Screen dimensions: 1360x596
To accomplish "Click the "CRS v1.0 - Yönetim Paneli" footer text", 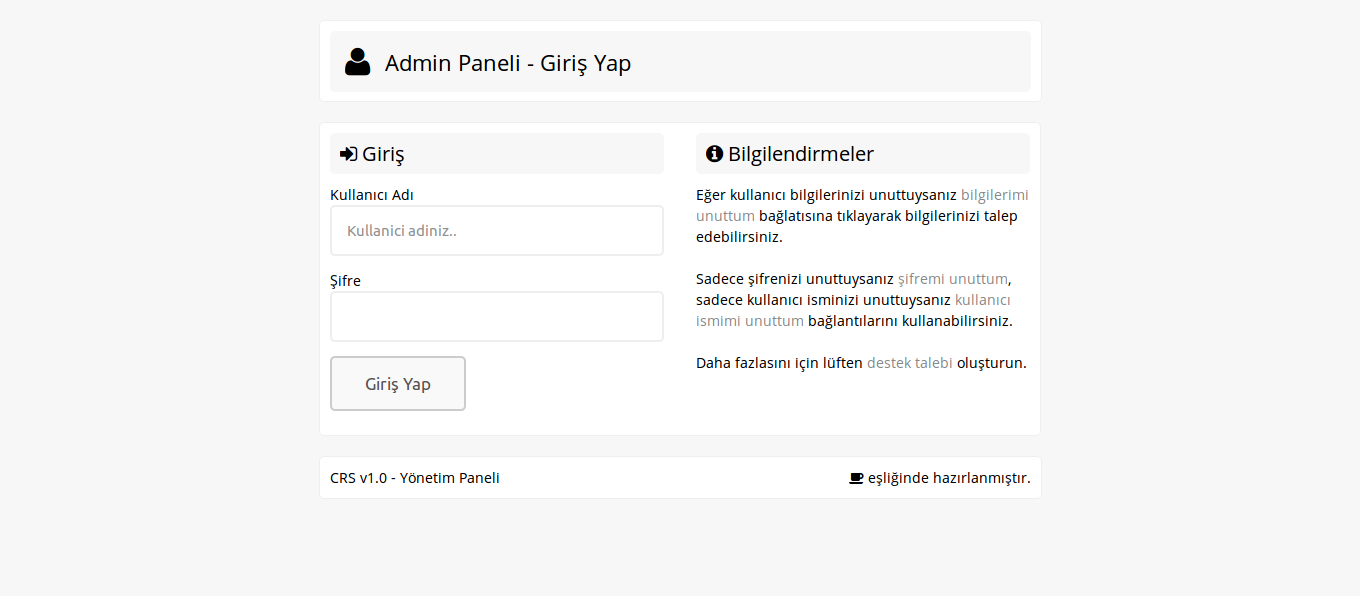I will [414, 478].
